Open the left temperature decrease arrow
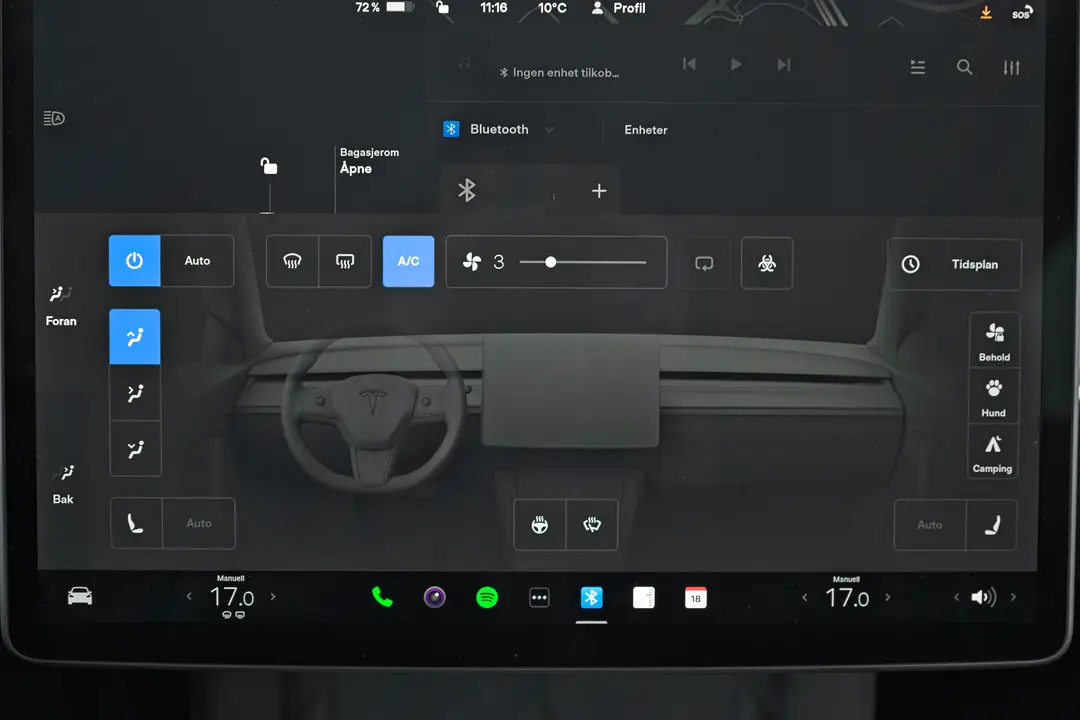The width and height of the screenshot is (1080, 720). [189, 597]
